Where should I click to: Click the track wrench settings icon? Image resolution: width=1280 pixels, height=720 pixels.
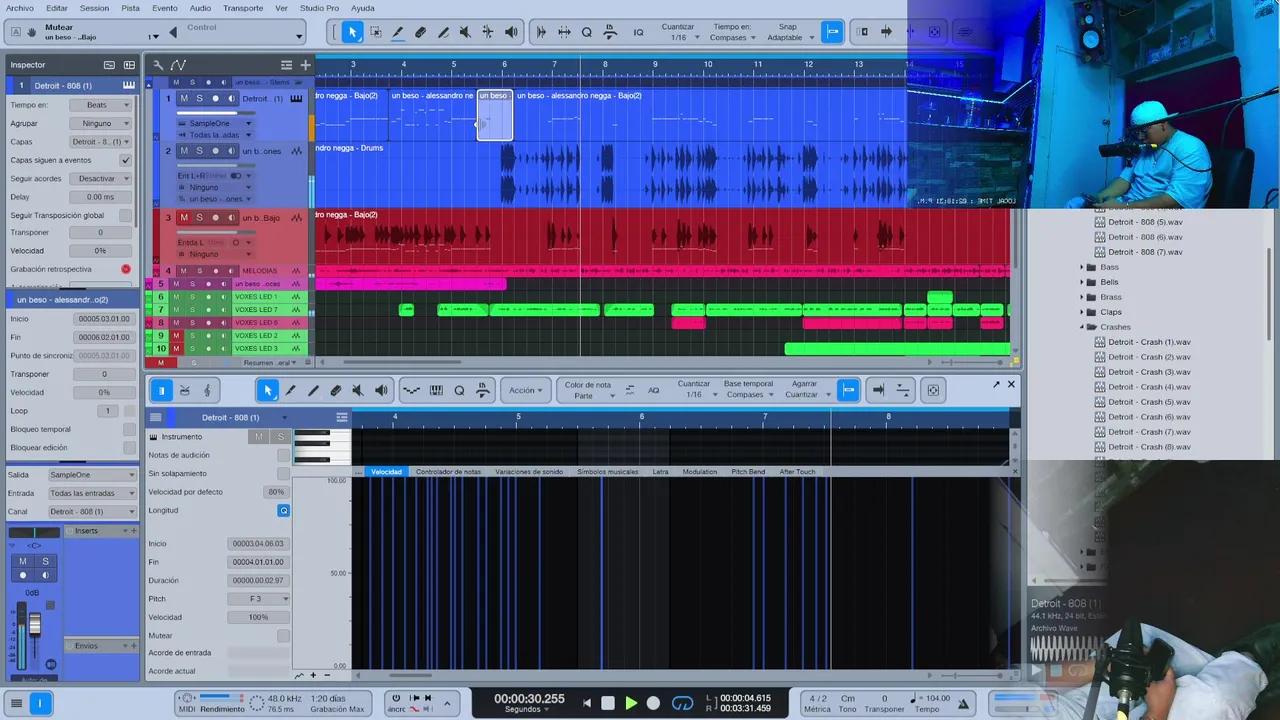click(x=158, y=65)
